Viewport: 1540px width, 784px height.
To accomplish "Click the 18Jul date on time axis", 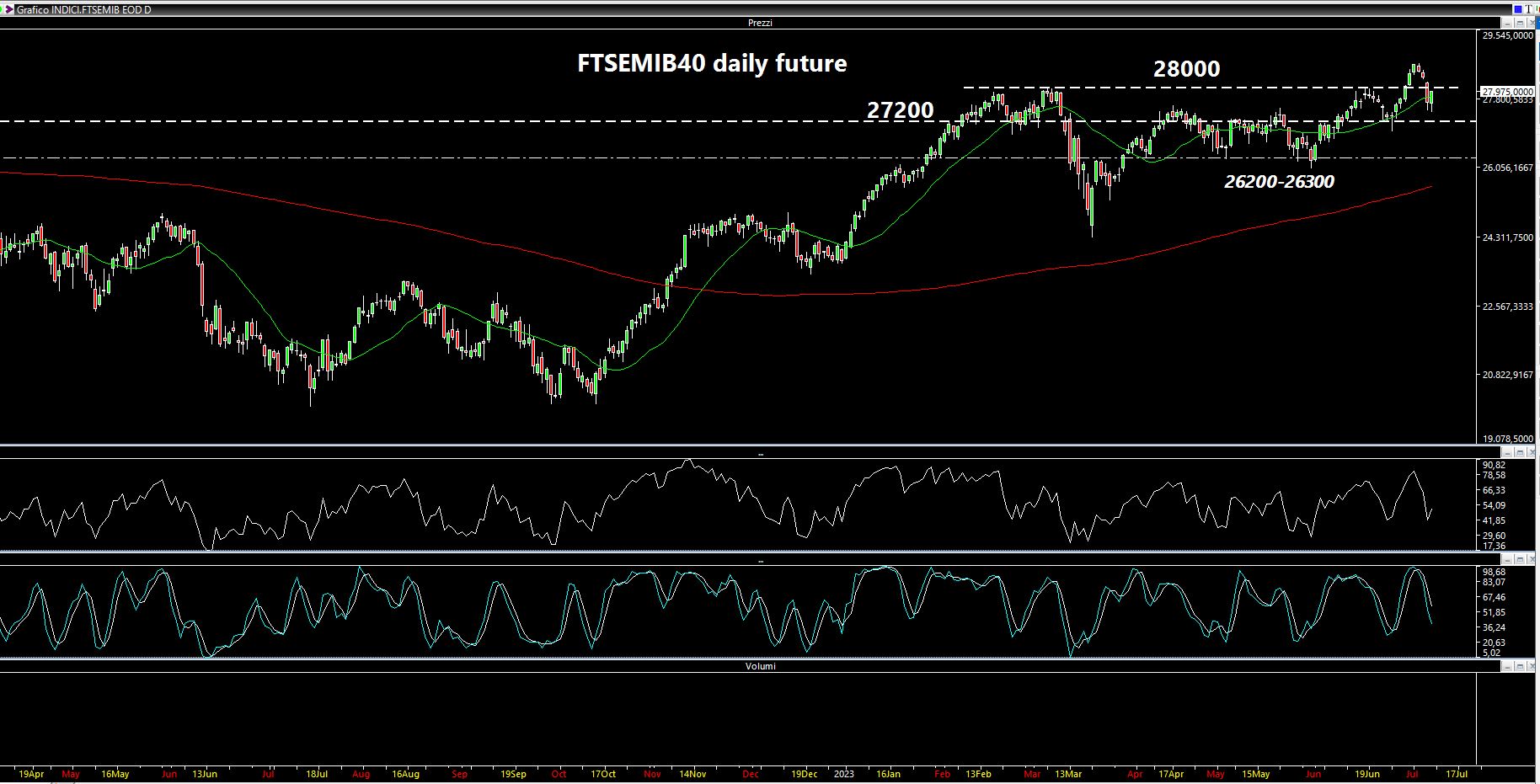I will click(x=317, y=773).
